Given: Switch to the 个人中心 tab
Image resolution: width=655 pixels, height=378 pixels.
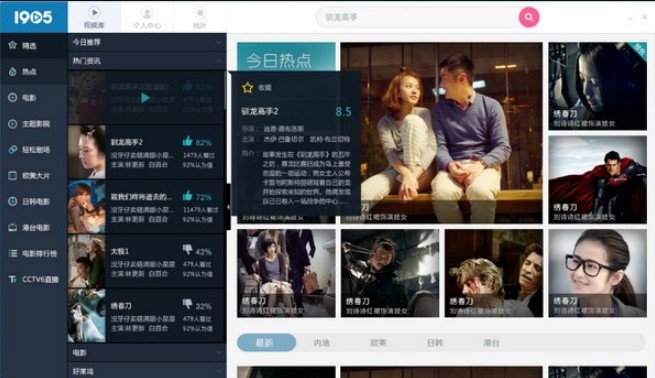Looking at the screenshot, I should pyautogui.click(x=147, y=17).
